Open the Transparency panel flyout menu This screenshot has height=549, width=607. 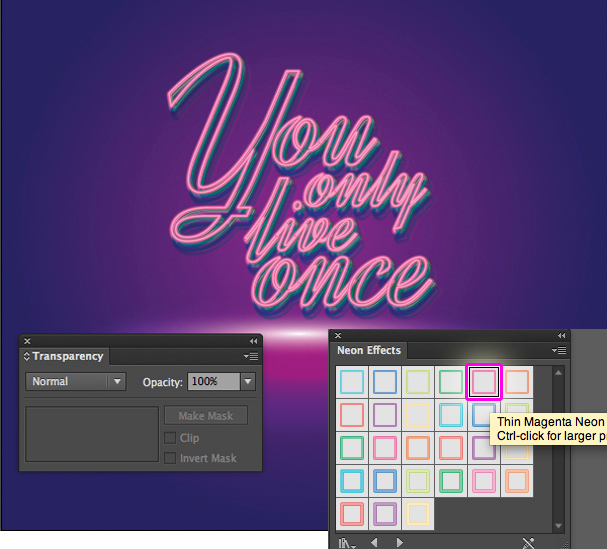(251, 357)
